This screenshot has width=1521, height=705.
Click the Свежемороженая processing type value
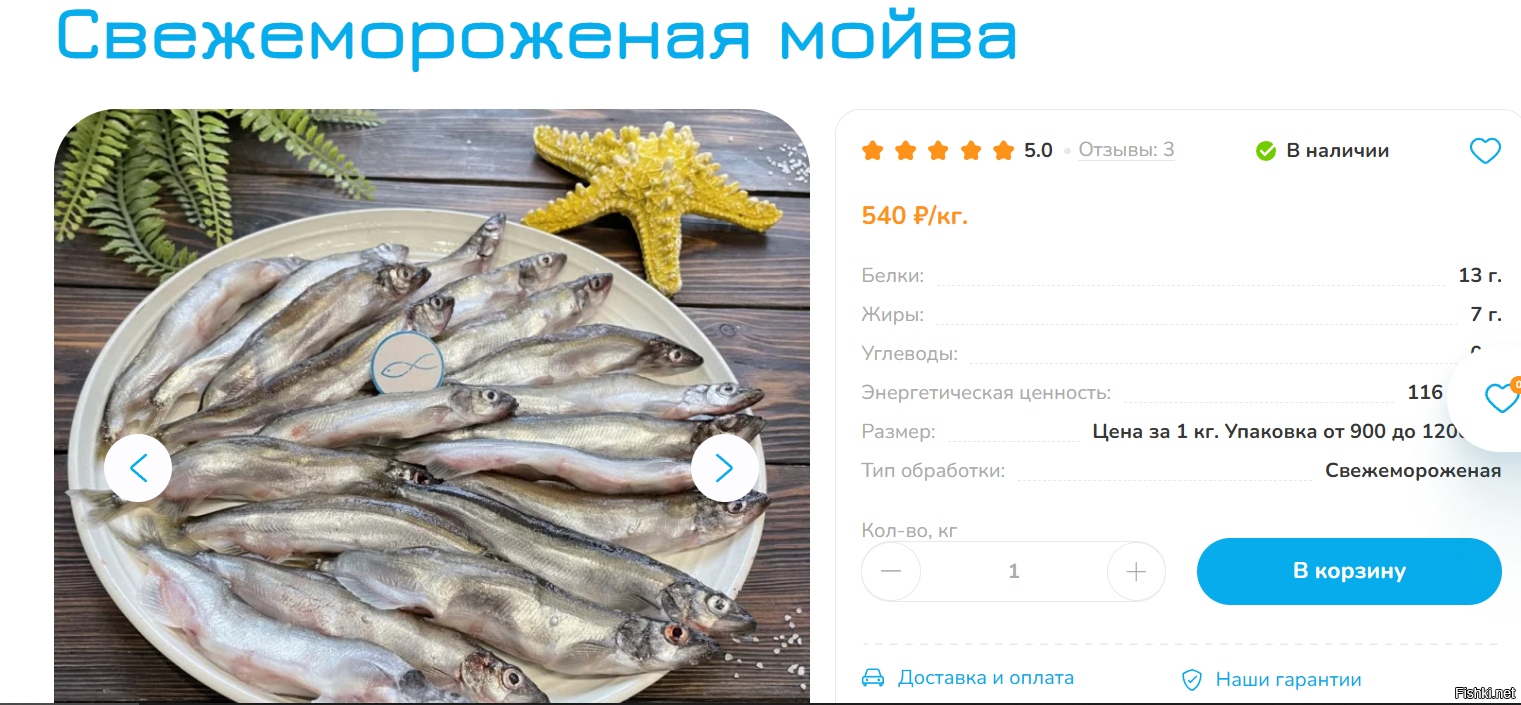pos(1413,471)
